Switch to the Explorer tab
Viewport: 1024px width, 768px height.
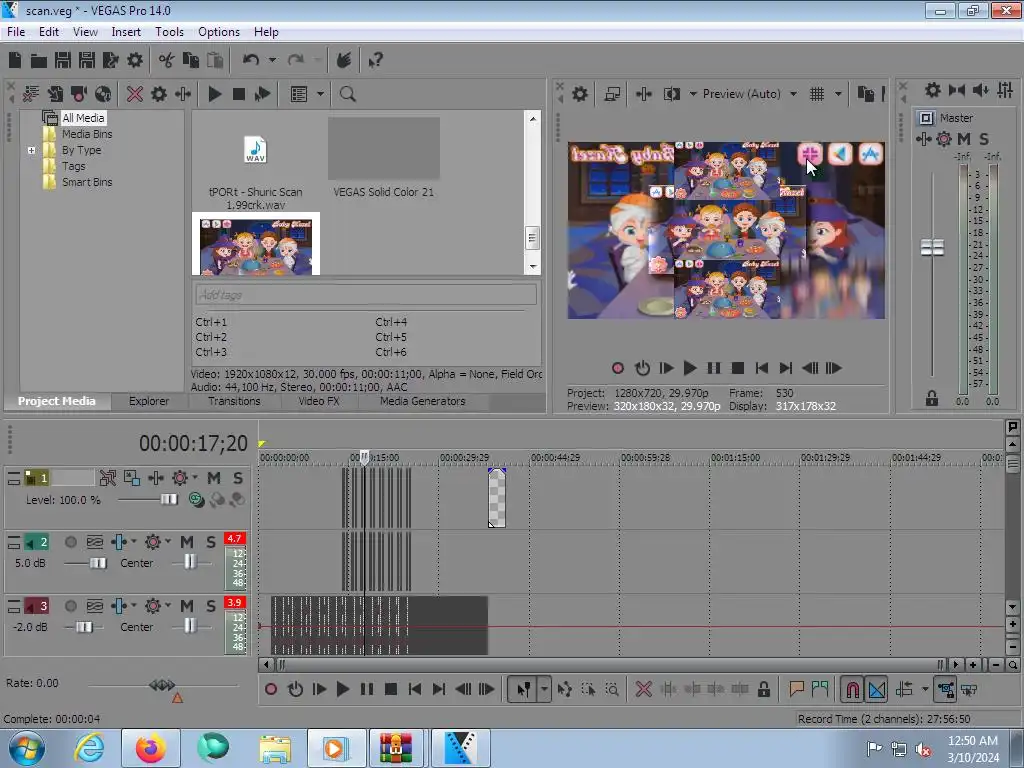[149, 401]
